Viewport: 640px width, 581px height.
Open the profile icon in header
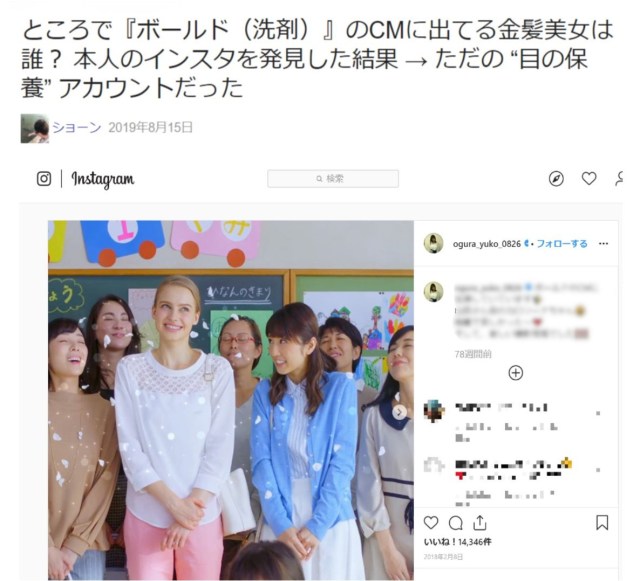coord(619,178)
